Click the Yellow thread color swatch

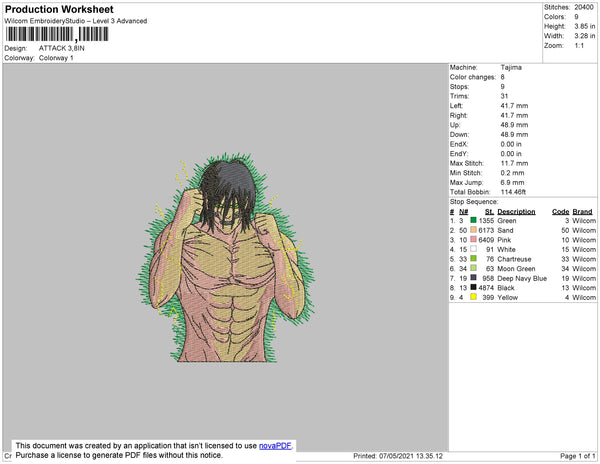coord(473,296)
